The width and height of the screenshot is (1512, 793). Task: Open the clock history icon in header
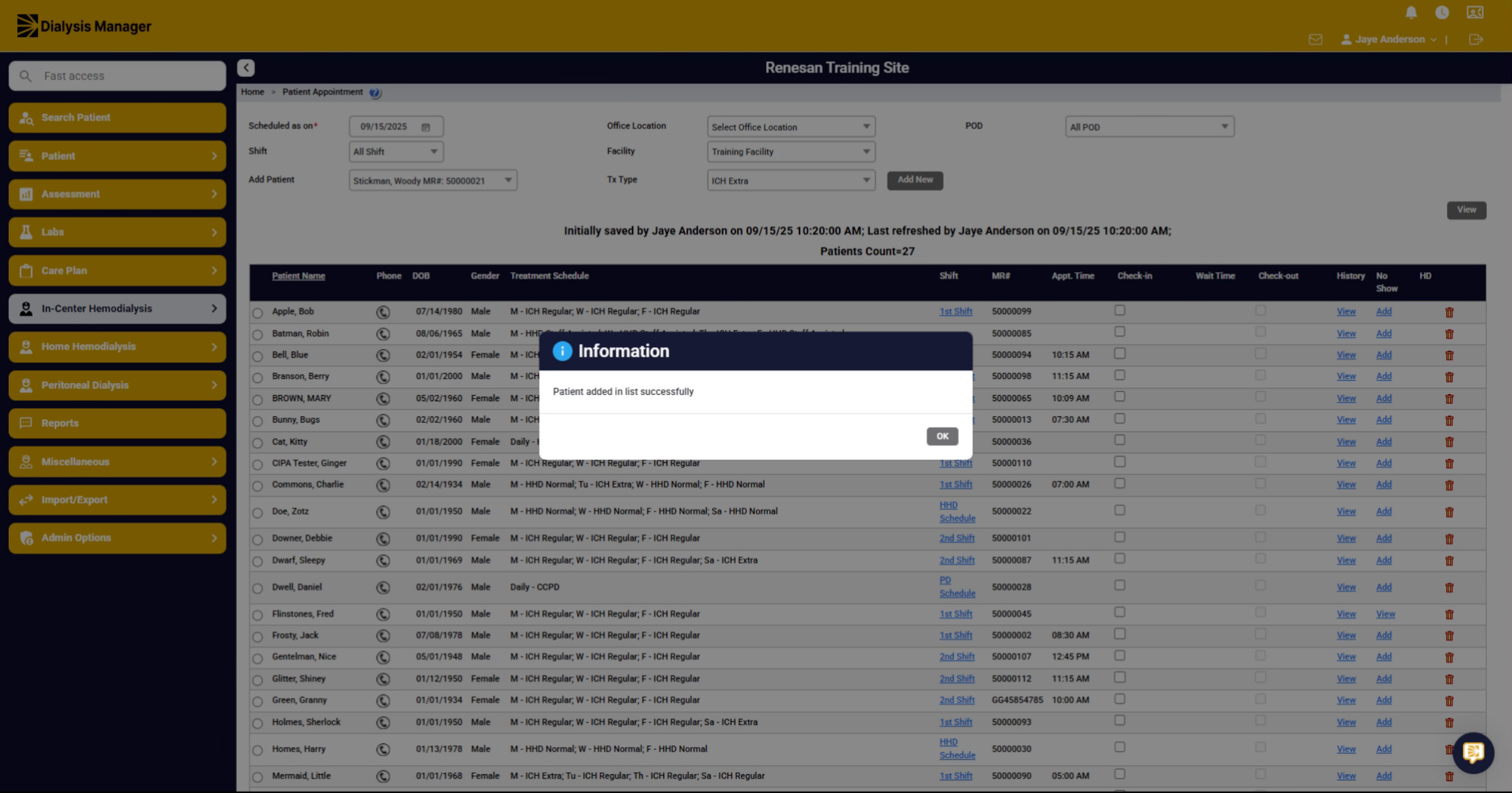coord(1442,13)
